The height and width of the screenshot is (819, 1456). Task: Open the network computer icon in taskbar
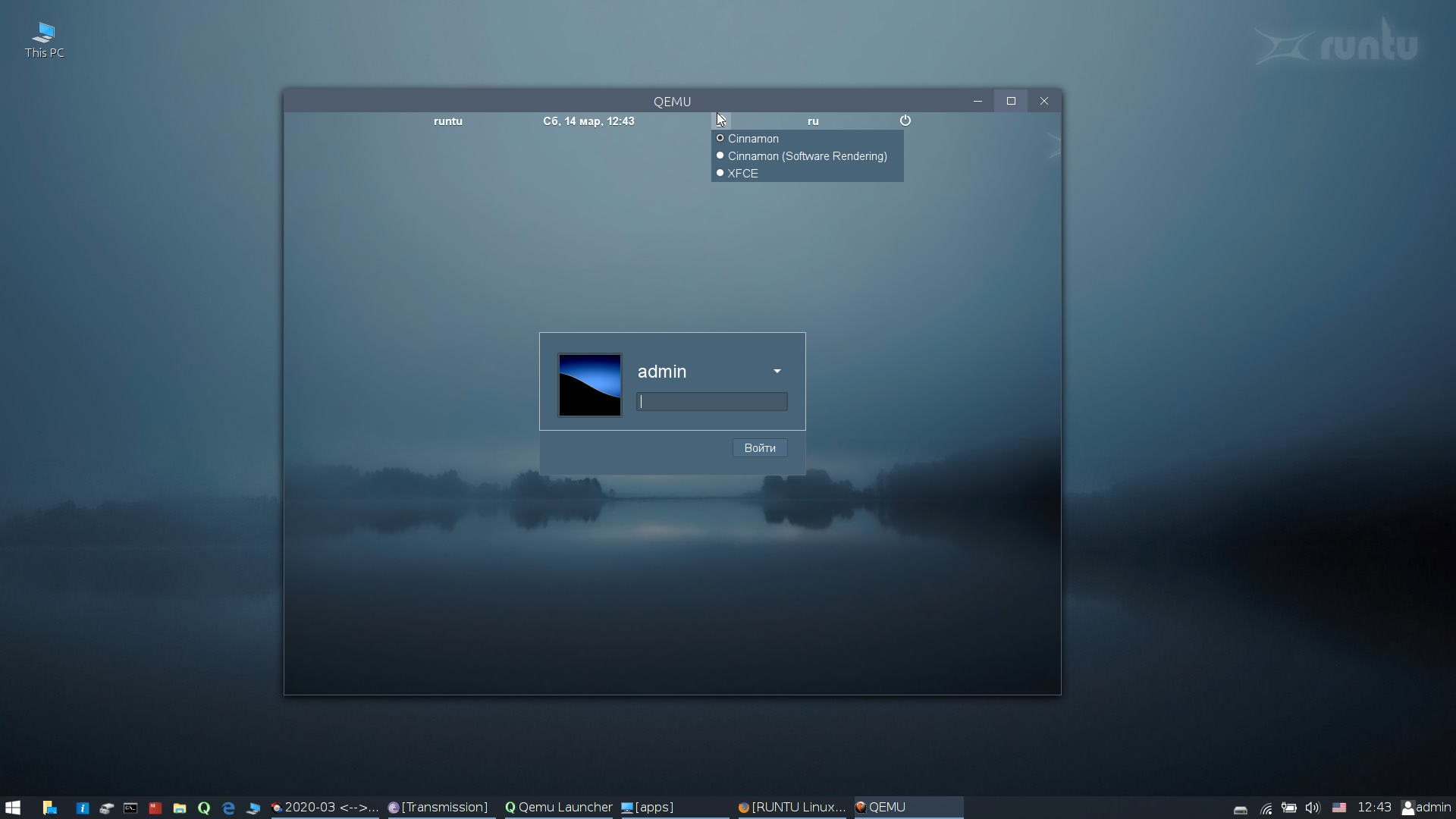click(x=253, y=808)
